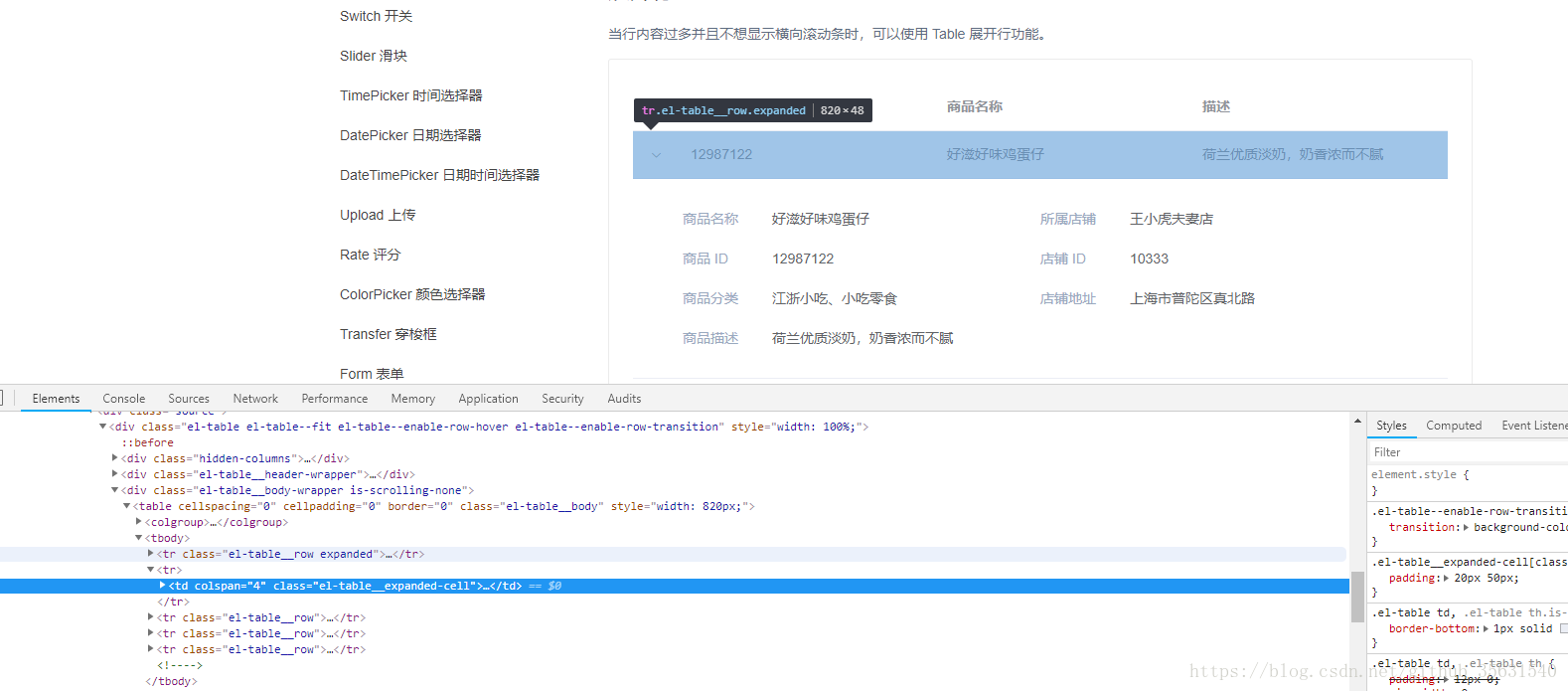Open Upload 上传 sidebar link
Screen dimensions: 1568x691
coord(378,215)
